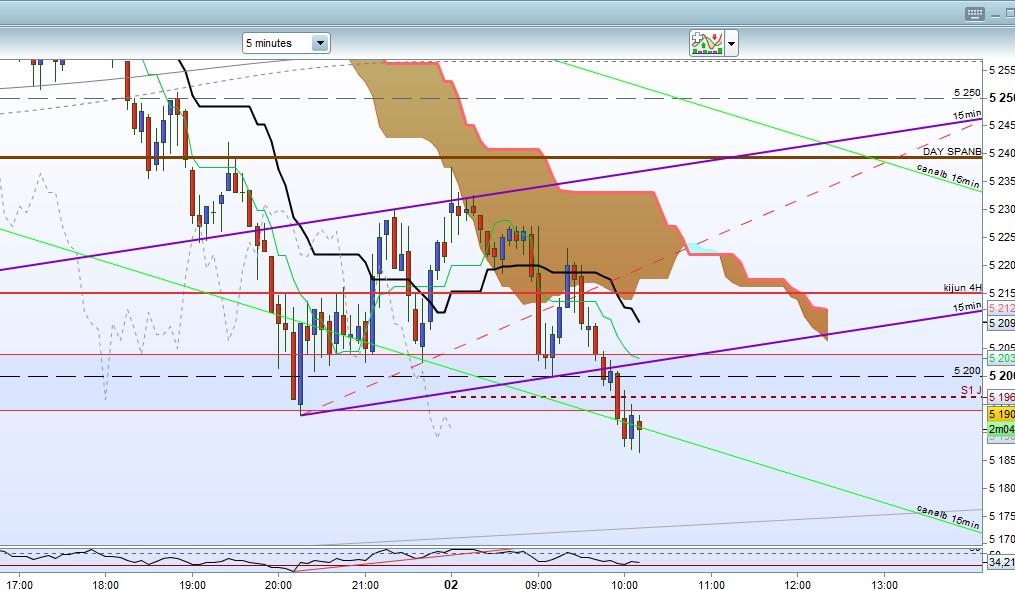Click the 10:00 time axis label

point(625,585)
